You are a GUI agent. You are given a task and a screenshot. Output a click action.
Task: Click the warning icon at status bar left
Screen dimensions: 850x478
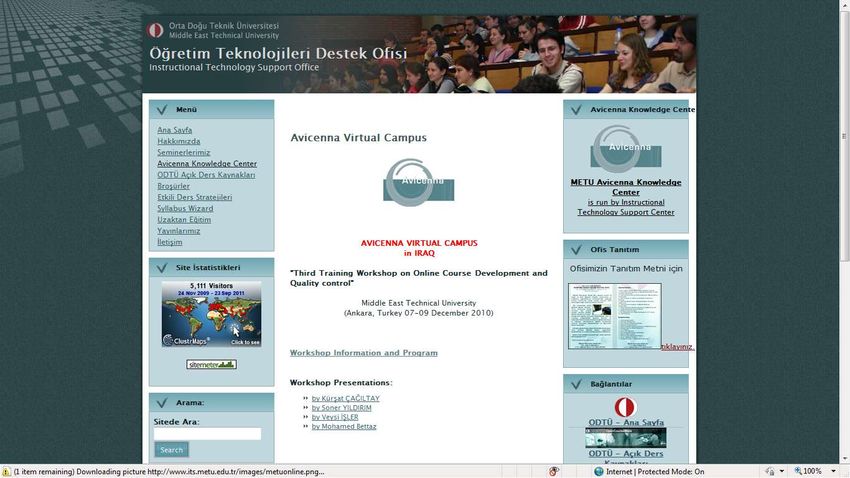point(6,471)
